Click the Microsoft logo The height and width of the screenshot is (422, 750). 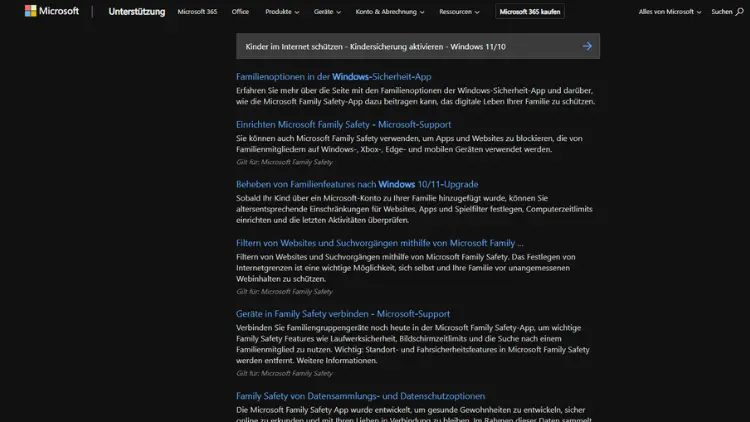pos(52,11)
